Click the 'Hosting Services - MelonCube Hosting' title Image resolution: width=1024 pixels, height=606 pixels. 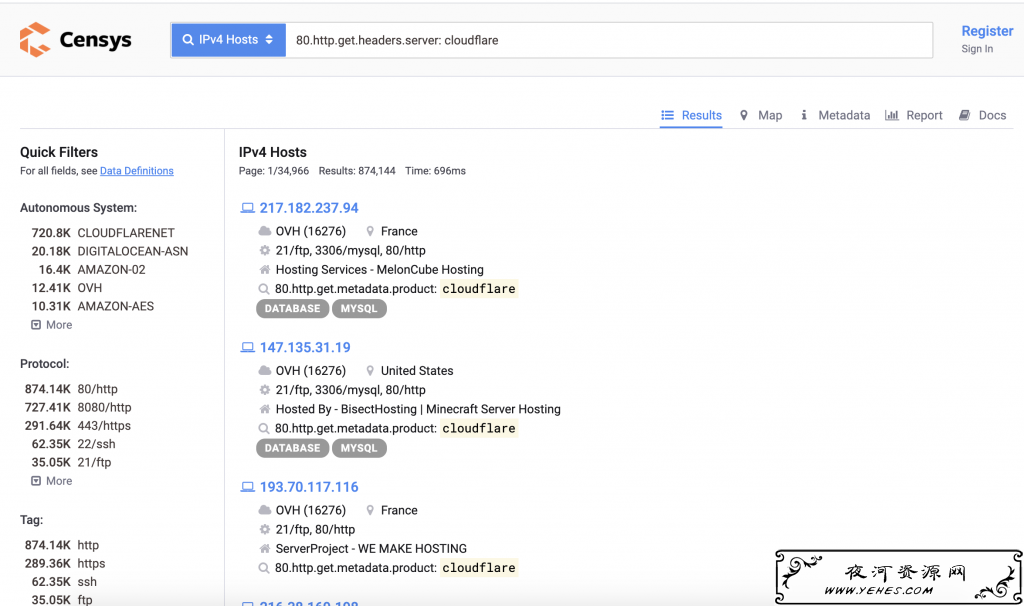click(379, 270)
